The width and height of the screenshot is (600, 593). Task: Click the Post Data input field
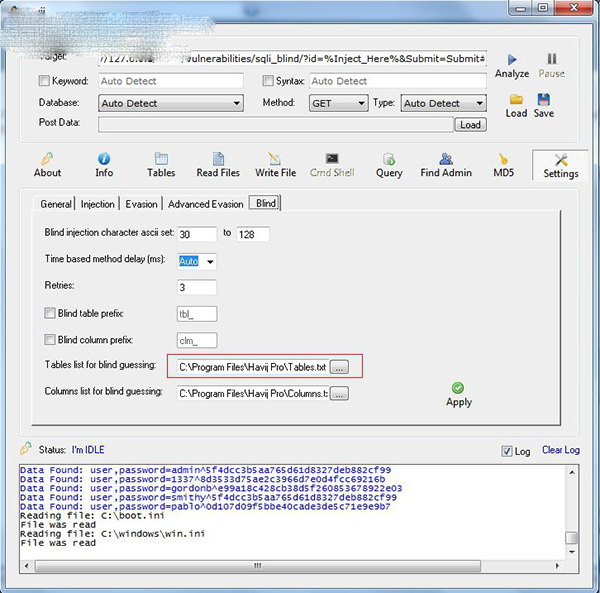[x=276, y=125]
